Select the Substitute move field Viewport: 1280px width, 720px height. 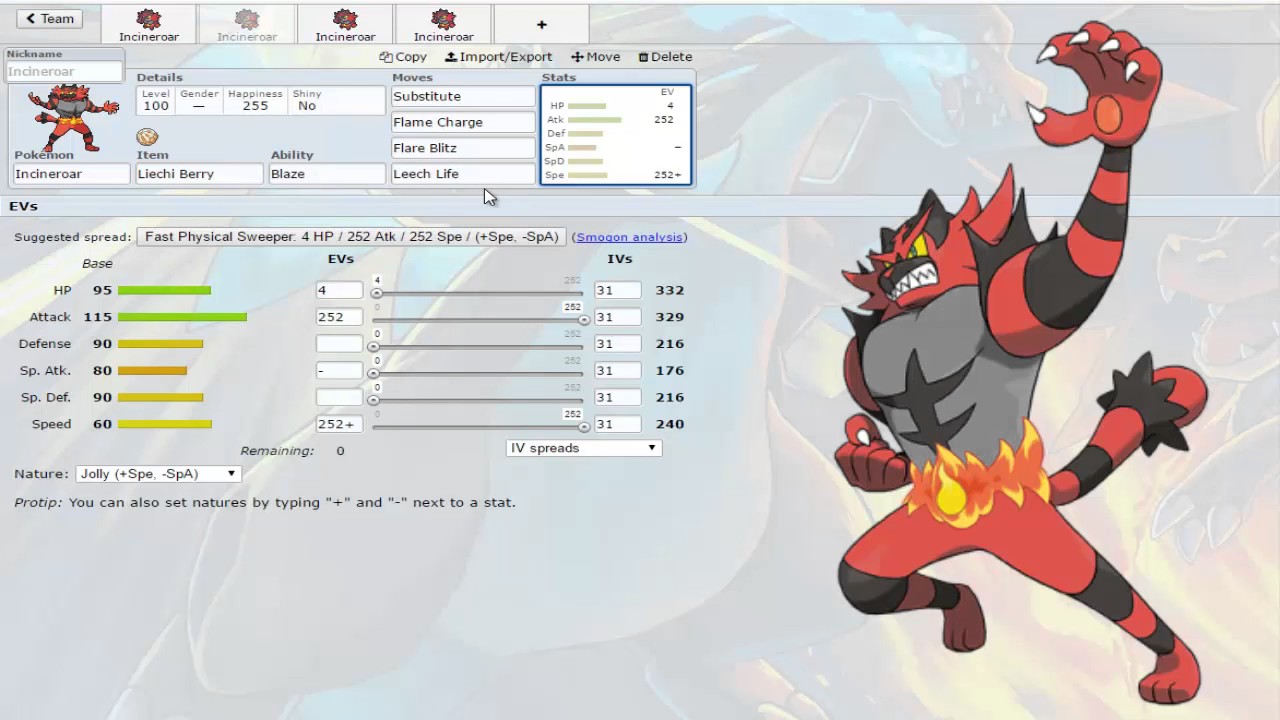(x=463, y=97)
